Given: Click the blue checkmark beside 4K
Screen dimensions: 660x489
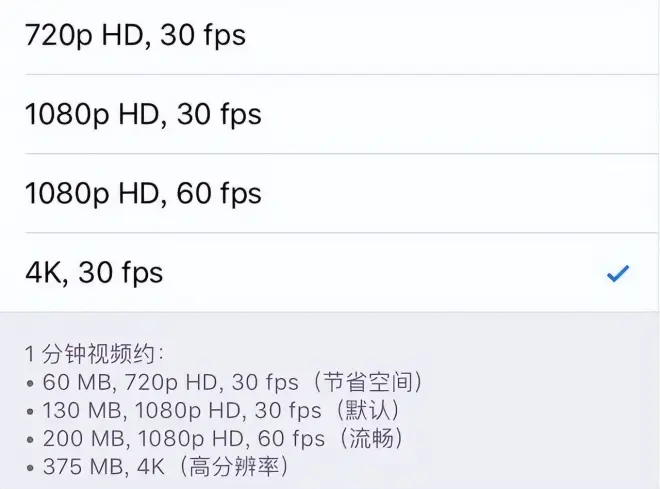Looking at the screenshot, I should (618, 273).
